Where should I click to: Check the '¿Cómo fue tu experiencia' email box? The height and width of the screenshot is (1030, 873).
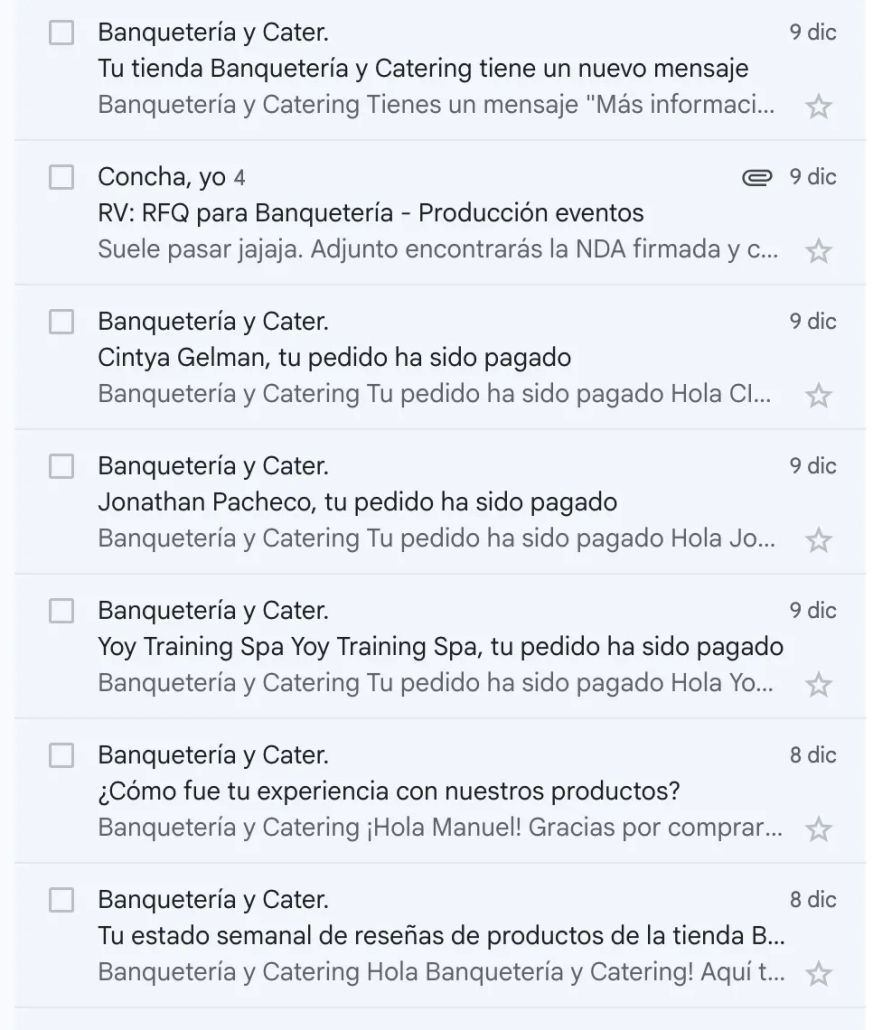(x=62, y=755)
